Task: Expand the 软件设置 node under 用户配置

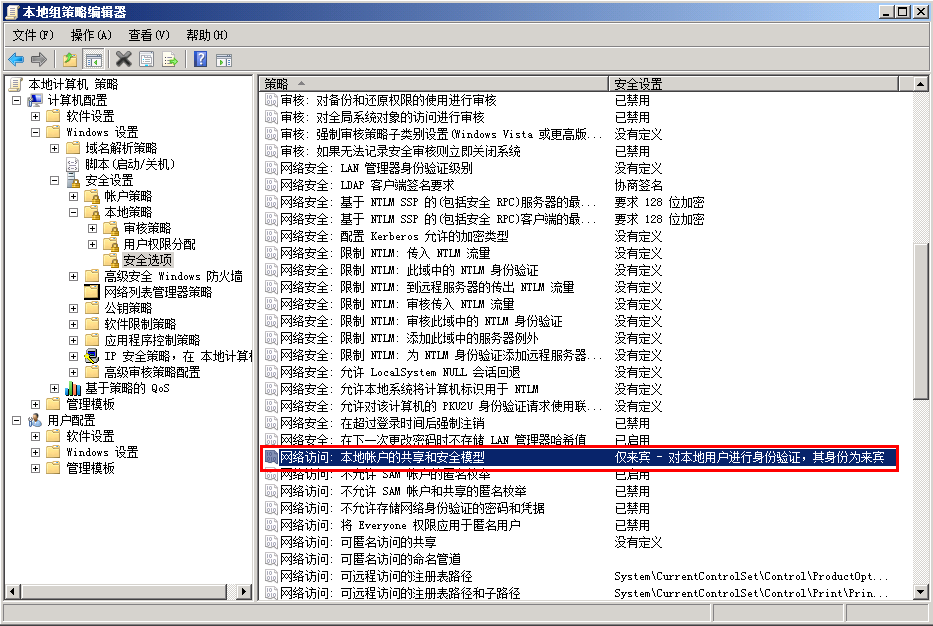Action: click(x=36, y=436)
